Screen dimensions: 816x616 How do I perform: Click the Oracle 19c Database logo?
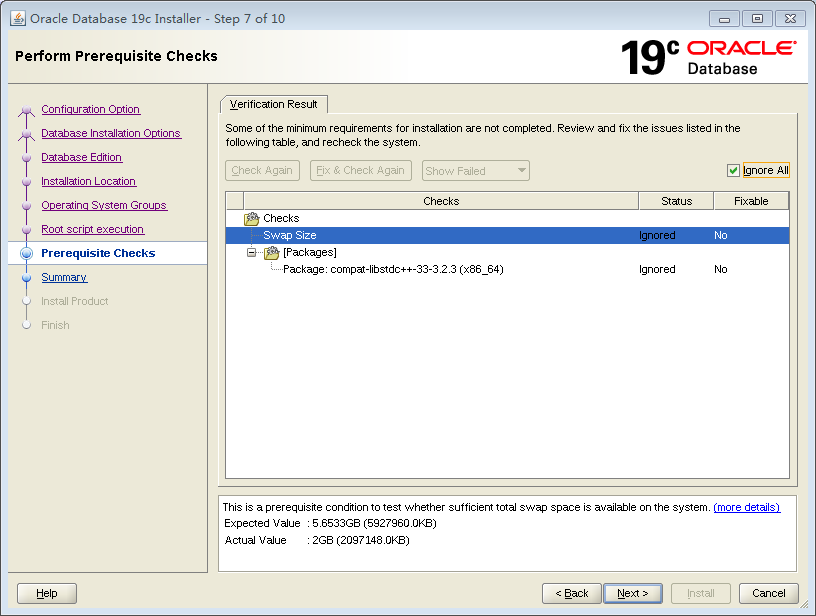[x=708, y=57]
